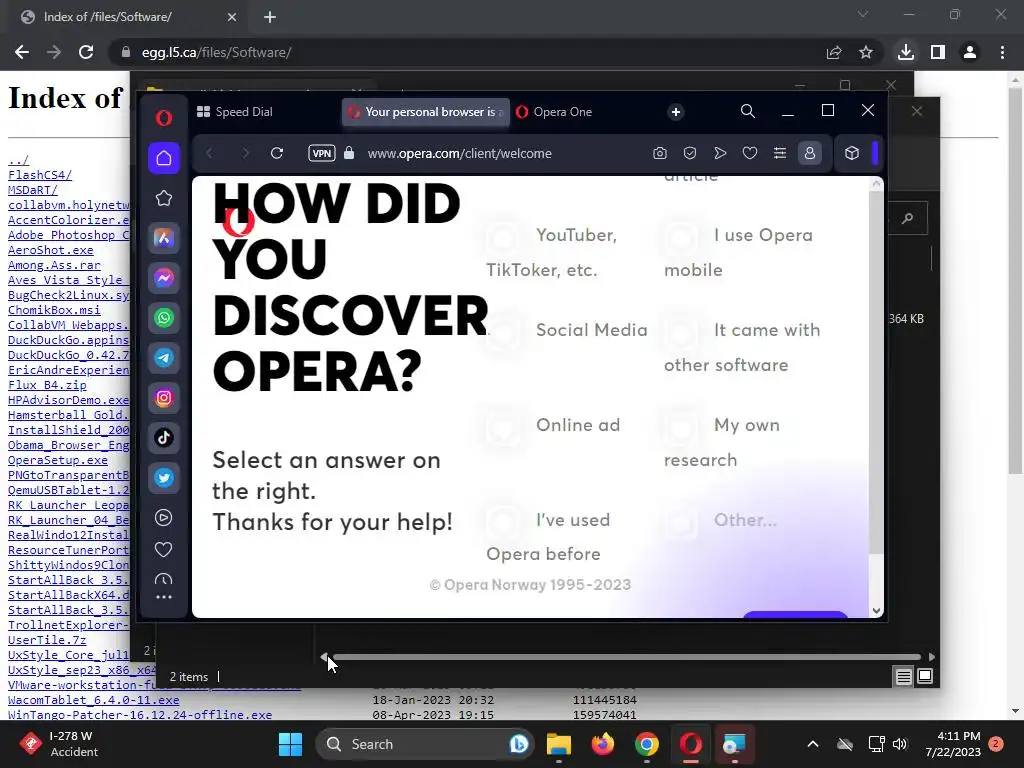Switch File Explorer to details view
This screenshot has height=768, width=1024.
(903, 677)
